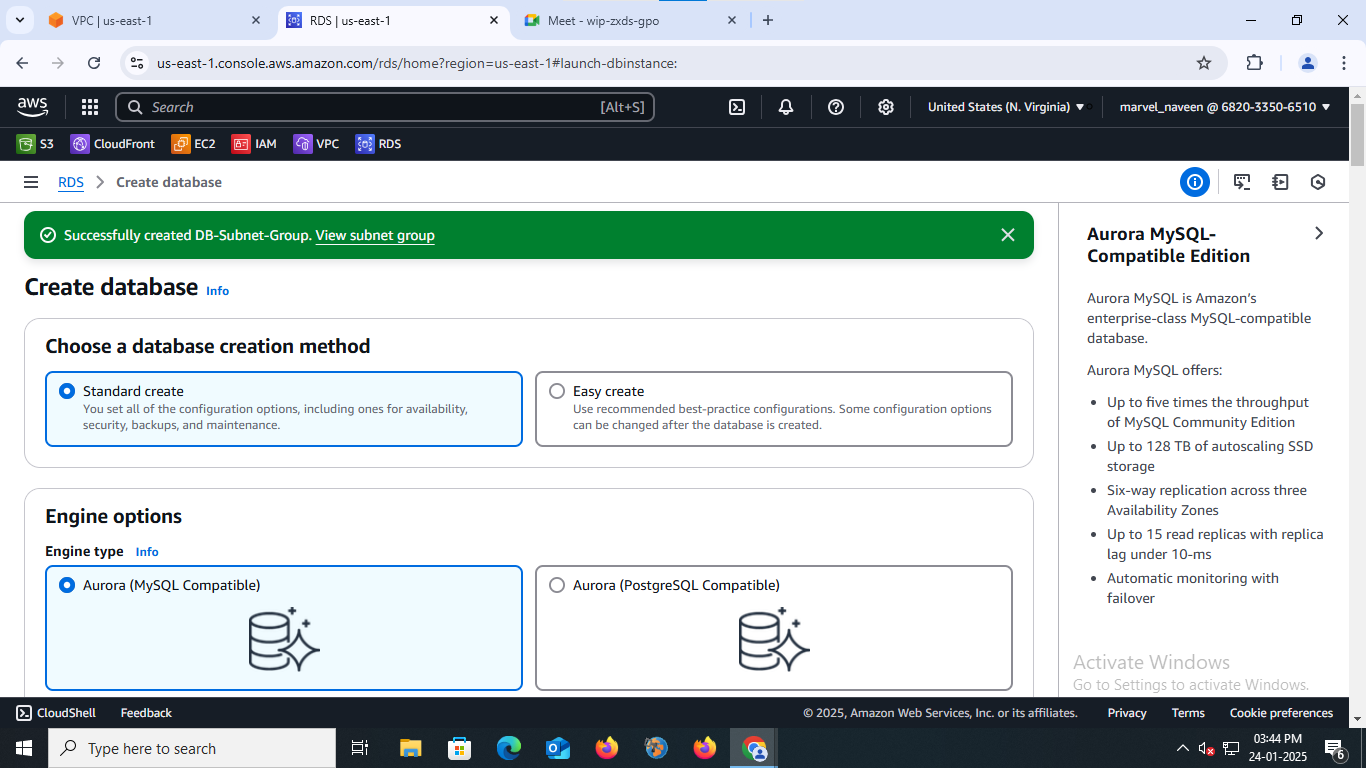Open the AWS notifications bell
The image size is (1366, 768).
click(786, 107)
